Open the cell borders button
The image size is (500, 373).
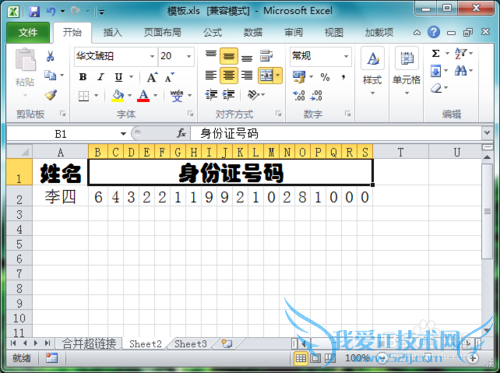coord(83,96)
